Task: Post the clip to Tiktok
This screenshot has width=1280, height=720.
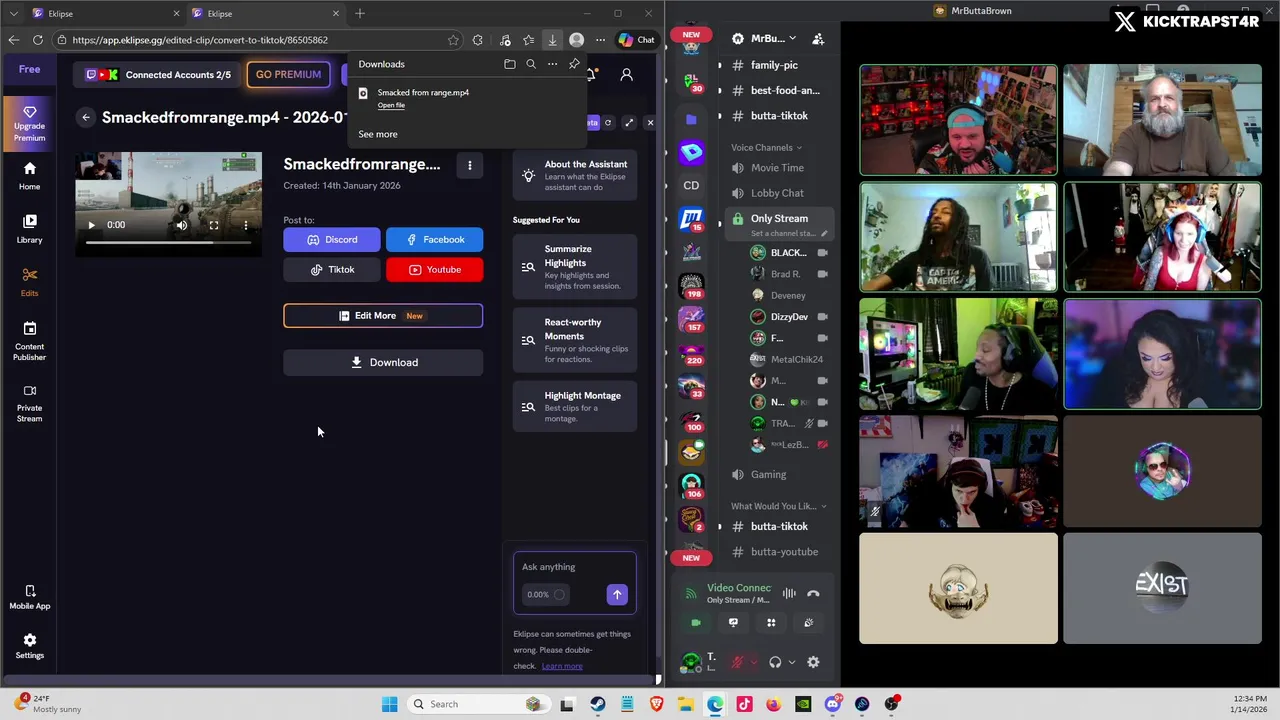Action: click(332, 269)
